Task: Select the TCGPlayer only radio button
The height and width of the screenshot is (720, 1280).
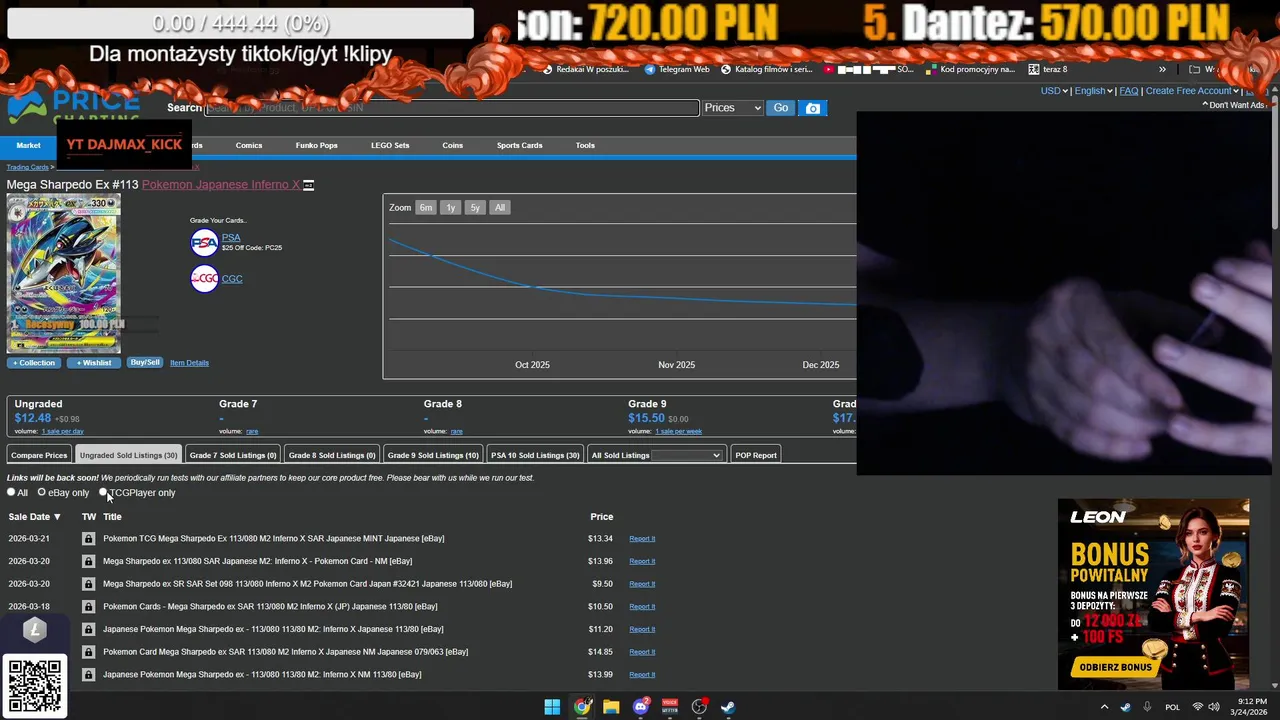Action: coord(103,492)
